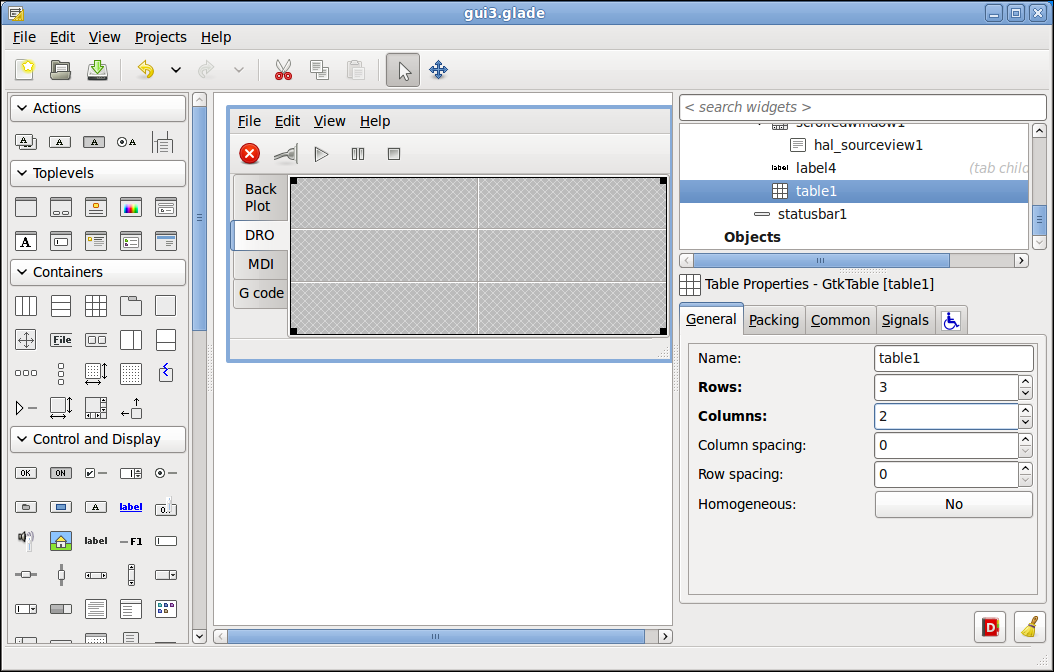Select the Font Selection Dialog palette icon

pos(26,241)
